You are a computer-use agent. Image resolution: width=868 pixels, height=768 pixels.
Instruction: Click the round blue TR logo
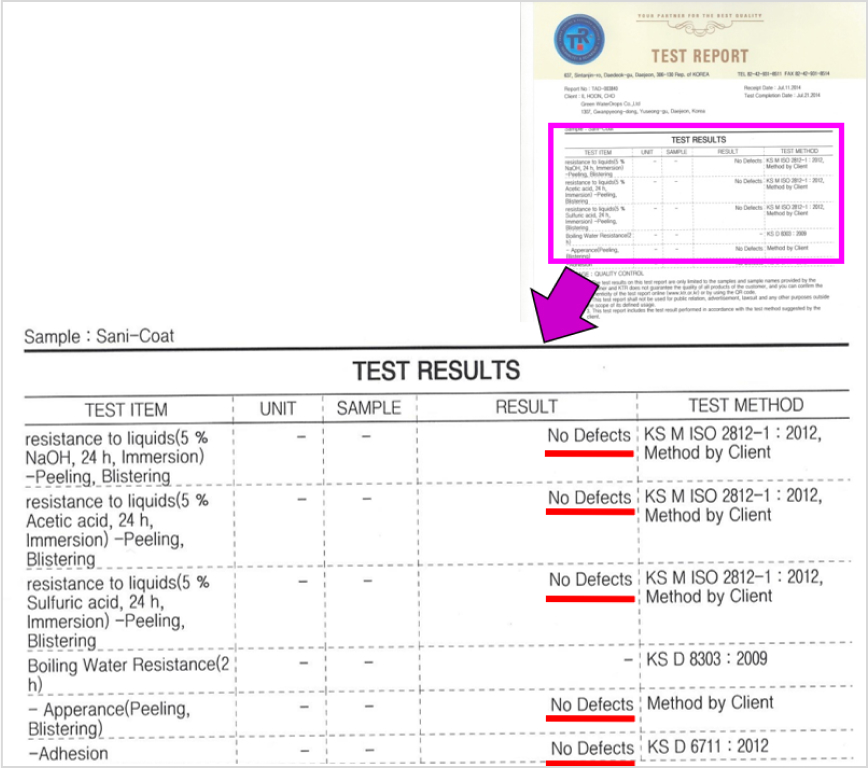579,39
